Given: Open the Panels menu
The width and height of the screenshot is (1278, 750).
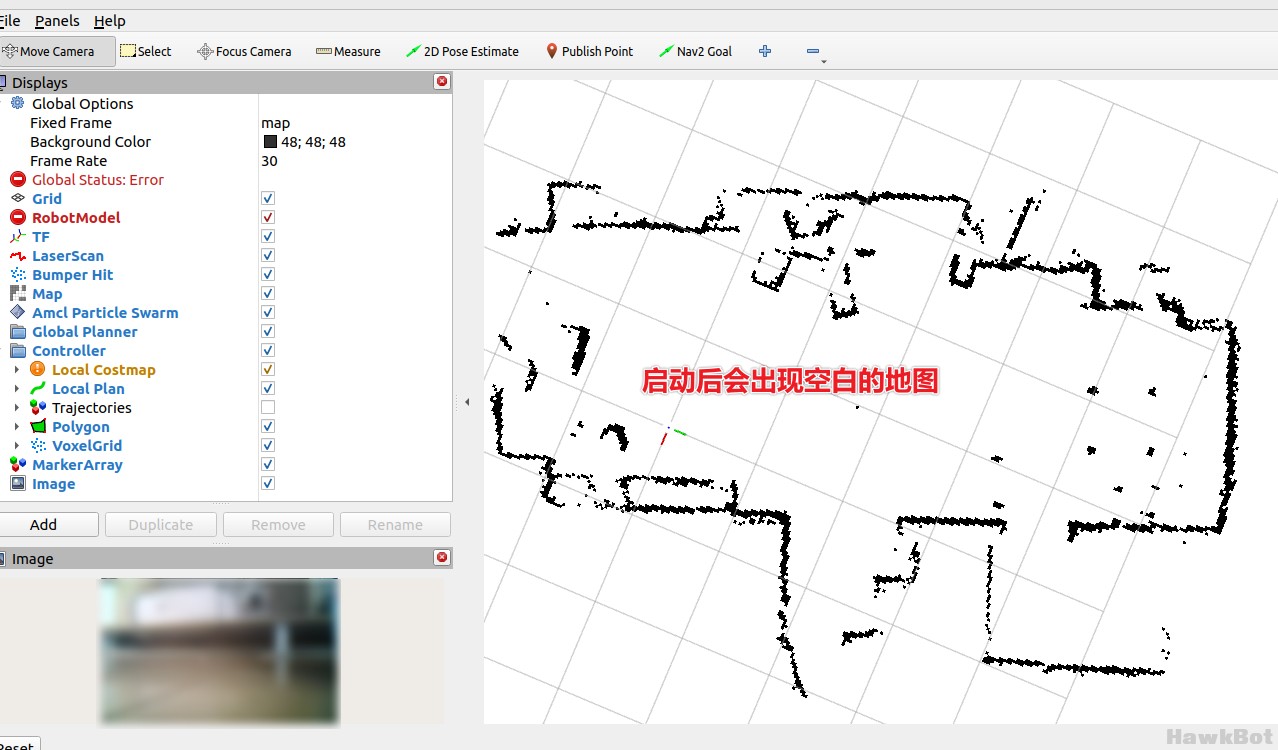Looking at the screenshot, I should tap(57, 20).
